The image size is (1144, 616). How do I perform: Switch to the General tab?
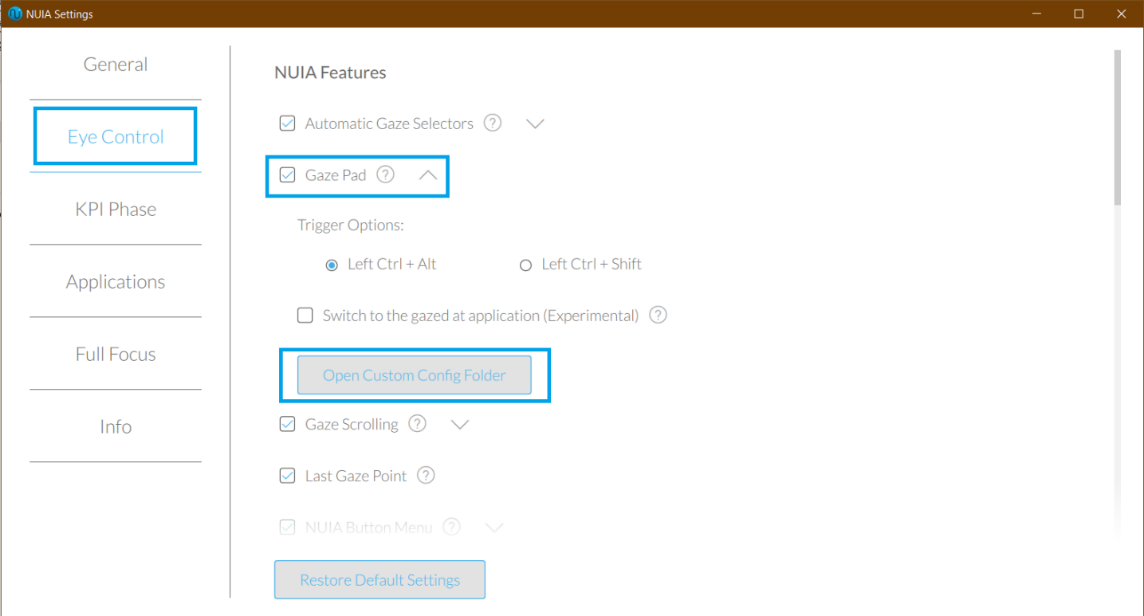pyautogui.click(x=115, y=64)
